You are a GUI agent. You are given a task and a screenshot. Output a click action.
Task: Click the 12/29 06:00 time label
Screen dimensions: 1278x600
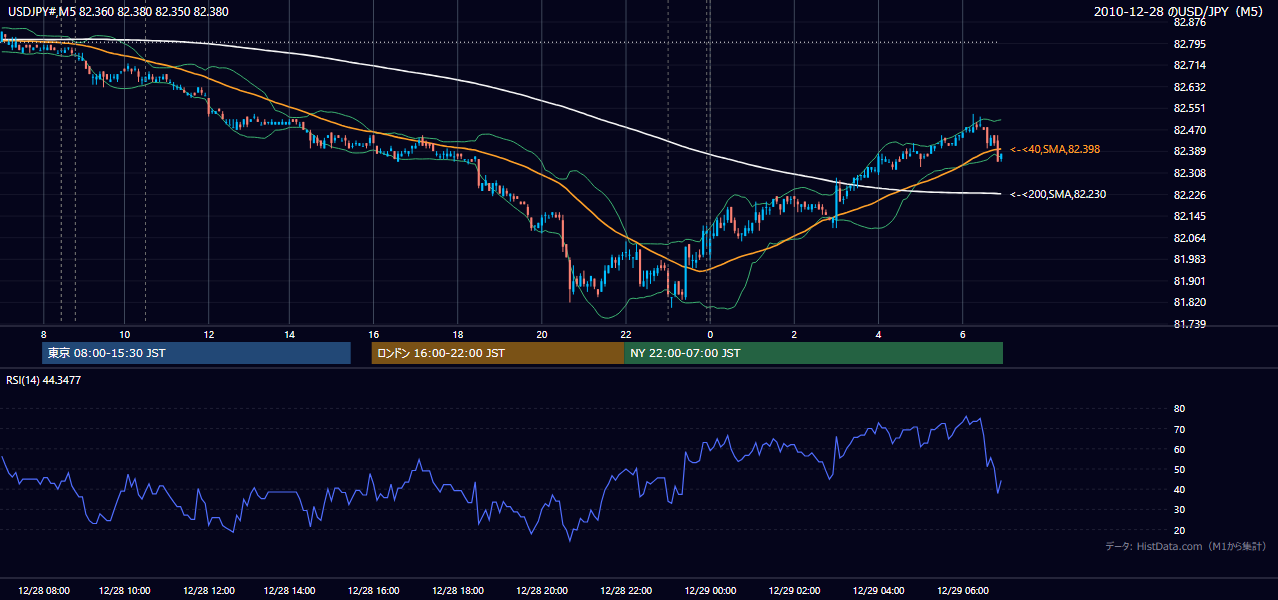pyautogui.click(x=962, y=591)
